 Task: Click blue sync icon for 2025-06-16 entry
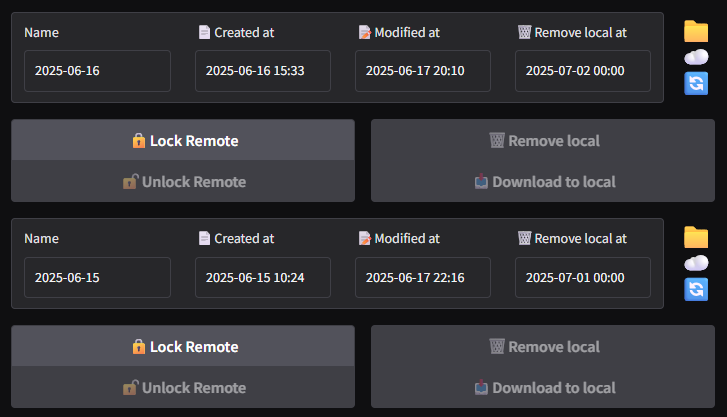tap(696, 83)
